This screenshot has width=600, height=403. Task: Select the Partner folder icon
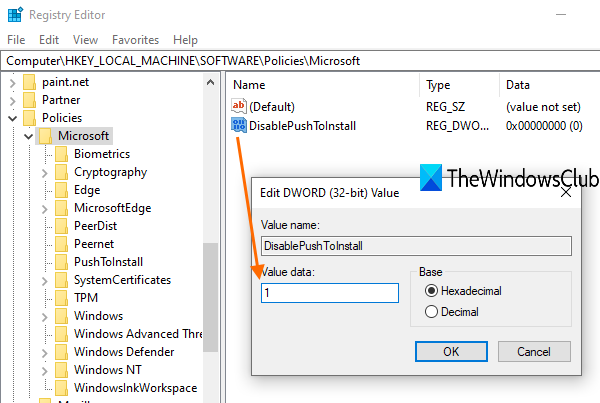[29, 100]
